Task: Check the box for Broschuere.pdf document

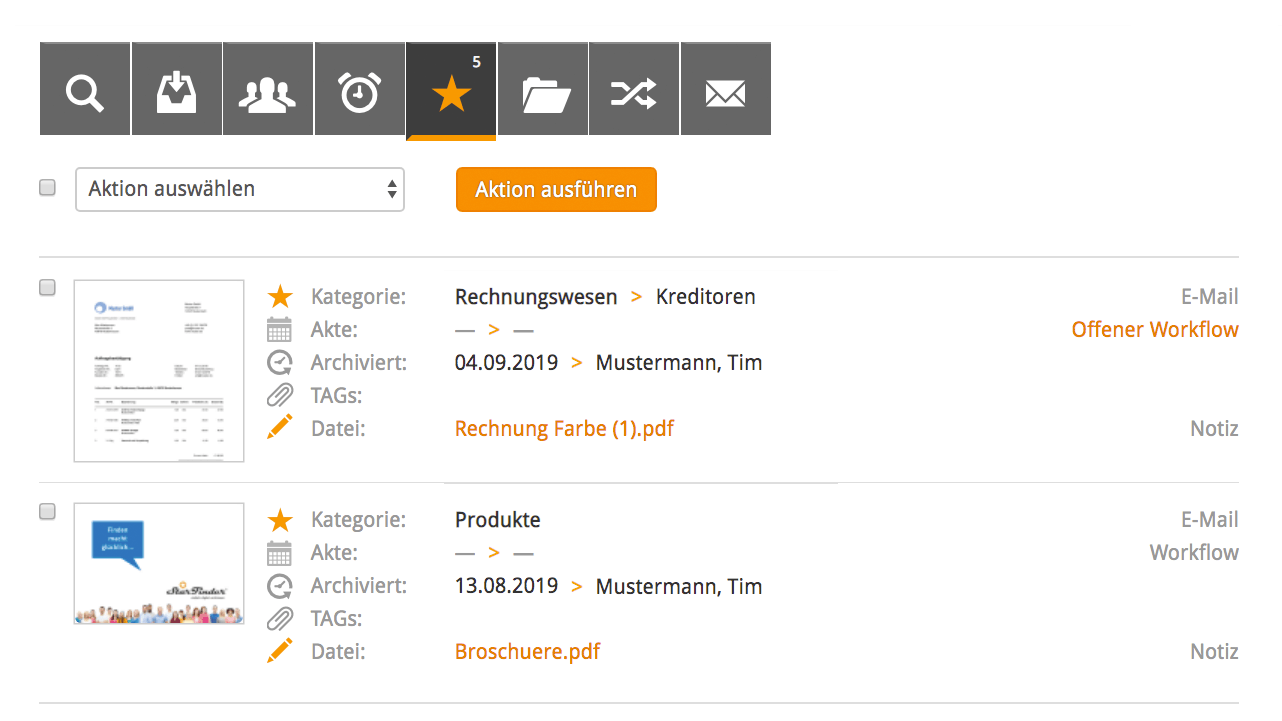Action: click(x=47, y=511)
